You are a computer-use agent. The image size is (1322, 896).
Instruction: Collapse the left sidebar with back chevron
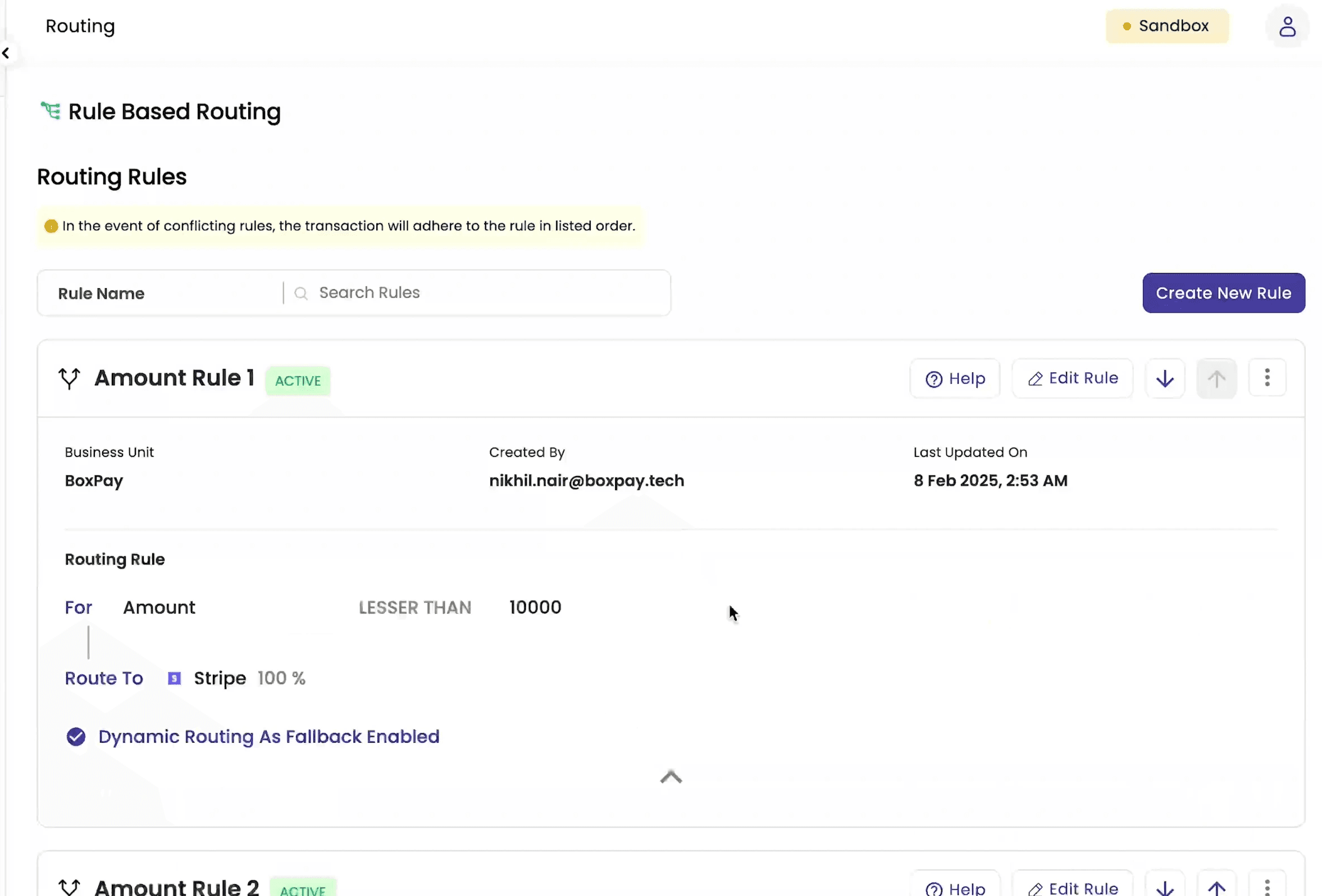[6, 53]
